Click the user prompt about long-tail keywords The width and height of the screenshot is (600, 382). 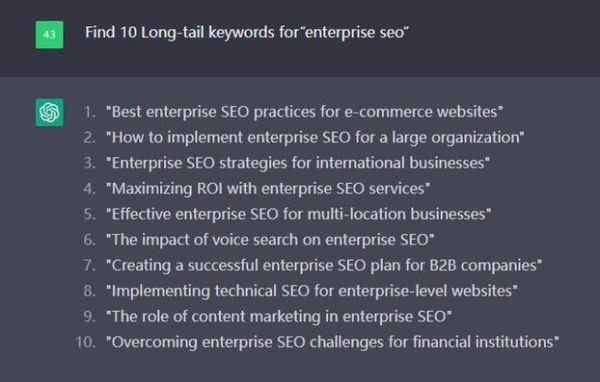point(247,33)
